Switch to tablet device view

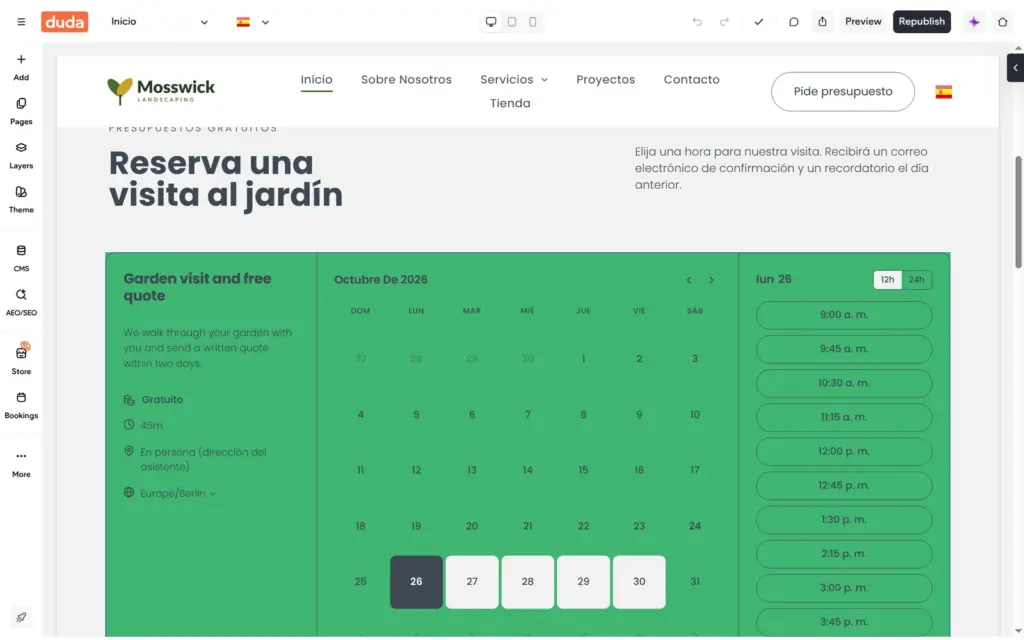[x=512, y=22]
